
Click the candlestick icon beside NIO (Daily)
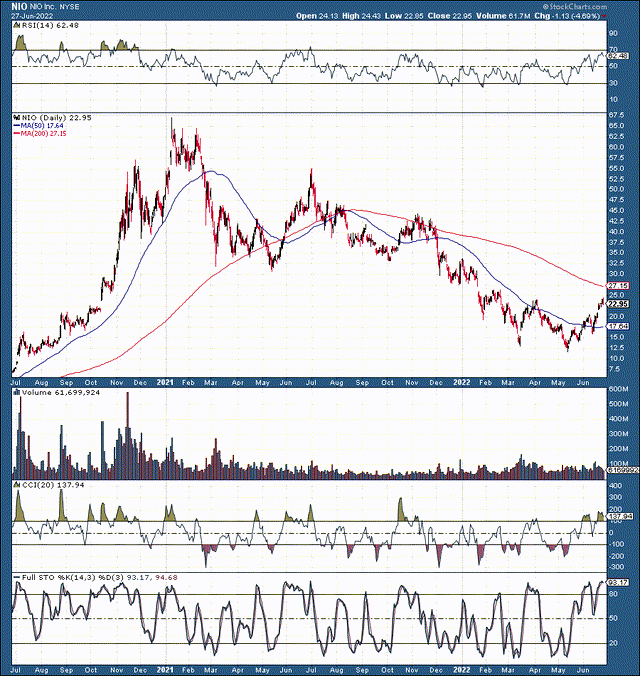click(x=17, y=117)
